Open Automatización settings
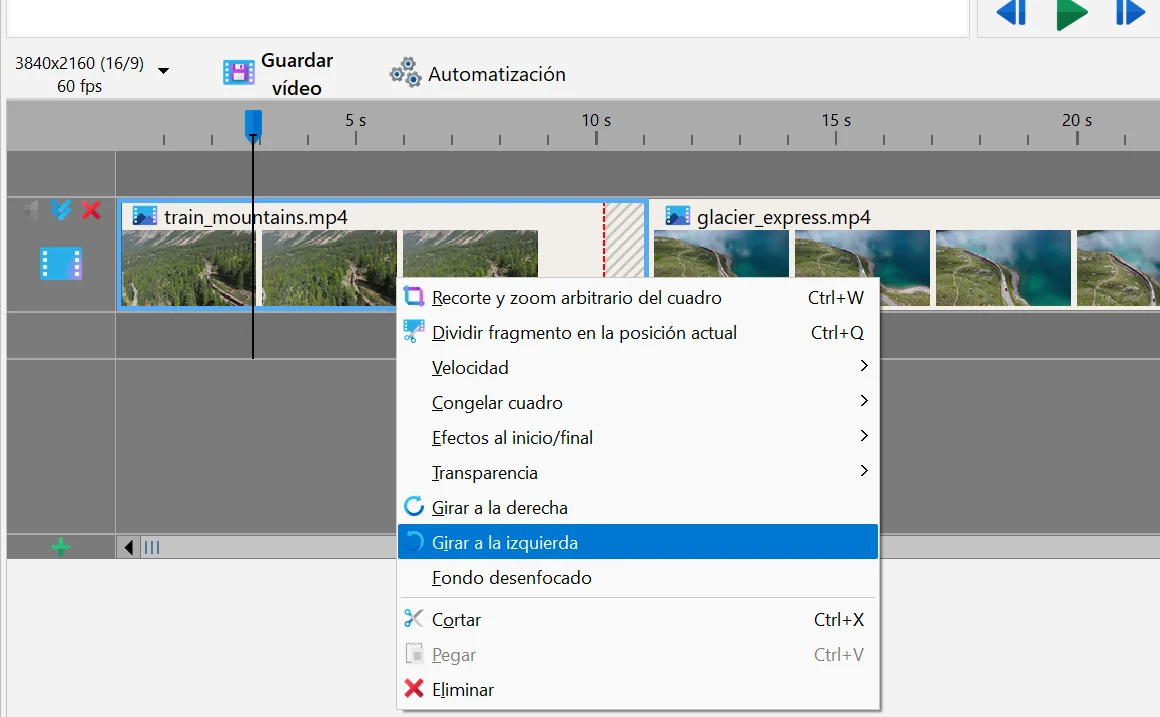The width and height of the screenshot is (1160, 717). point(478,74)
